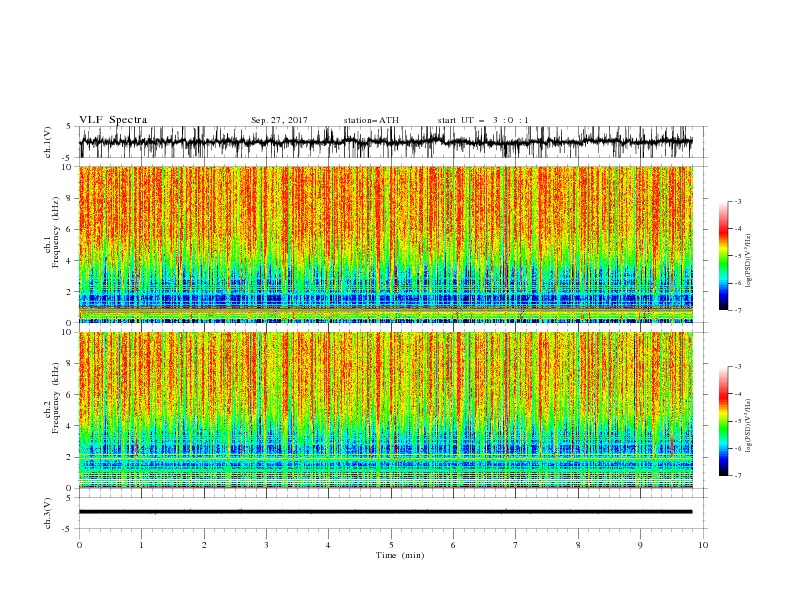792x612 pixels.
Task: Click the "VLF Spectra" title text
Action: [113, 120]
